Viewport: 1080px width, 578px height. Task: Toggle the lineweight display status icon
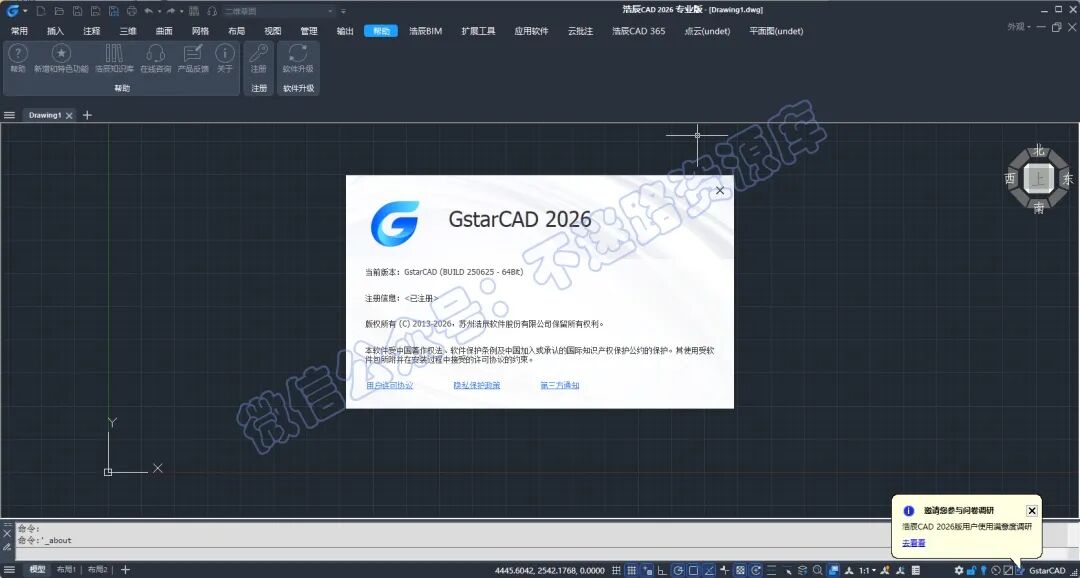[x=771, y=570]
